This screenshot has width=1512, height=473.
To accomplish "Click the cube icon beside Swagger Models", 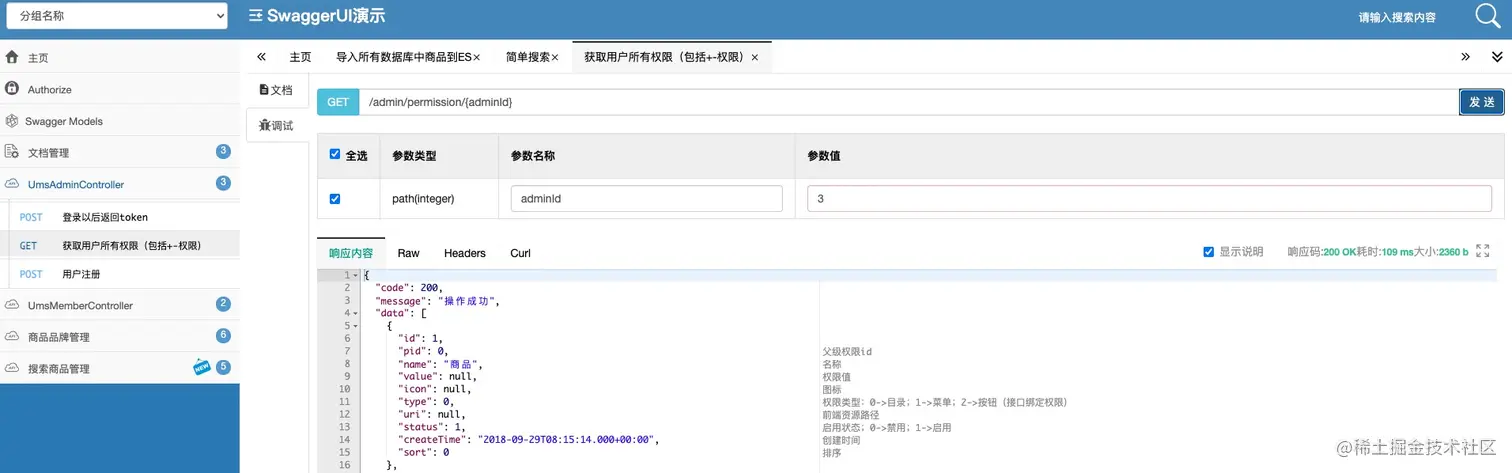I will point(12,121).
